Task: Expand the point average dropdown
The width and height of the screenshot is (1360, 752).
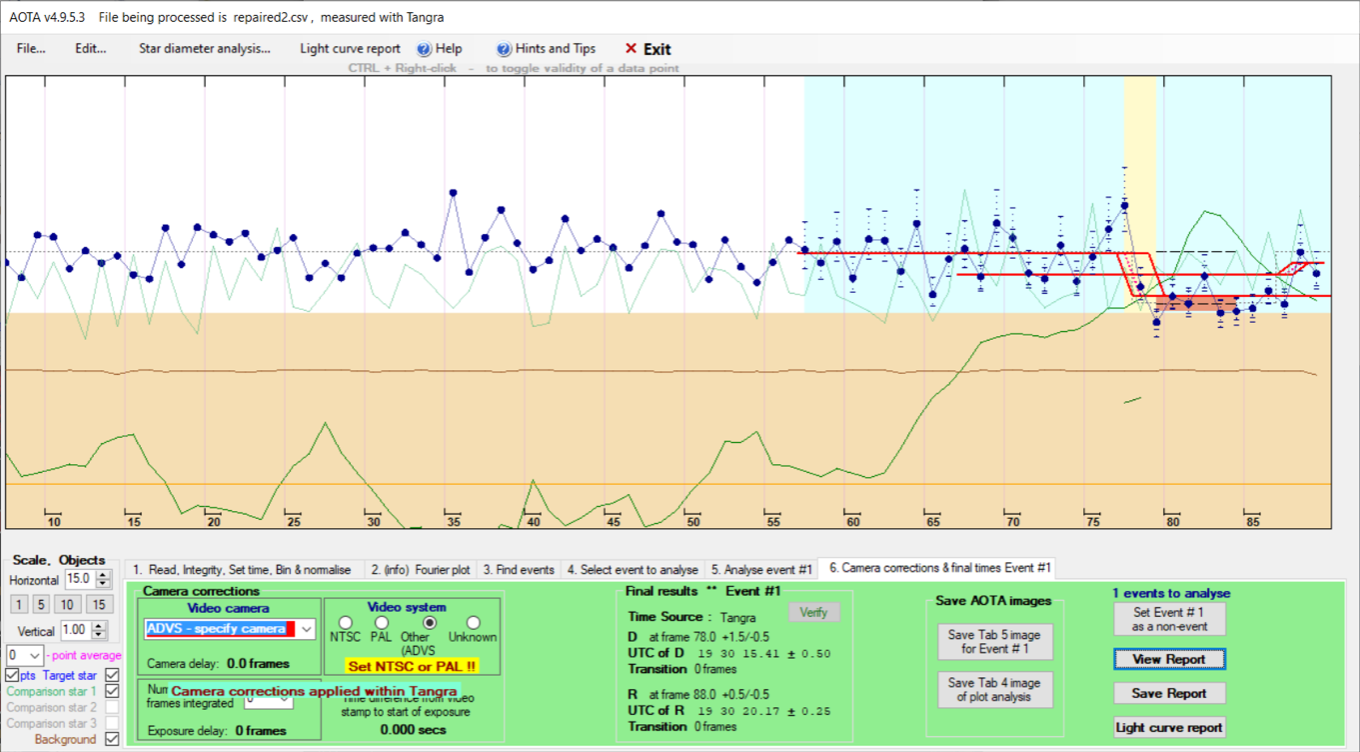Action: point(36,655)
